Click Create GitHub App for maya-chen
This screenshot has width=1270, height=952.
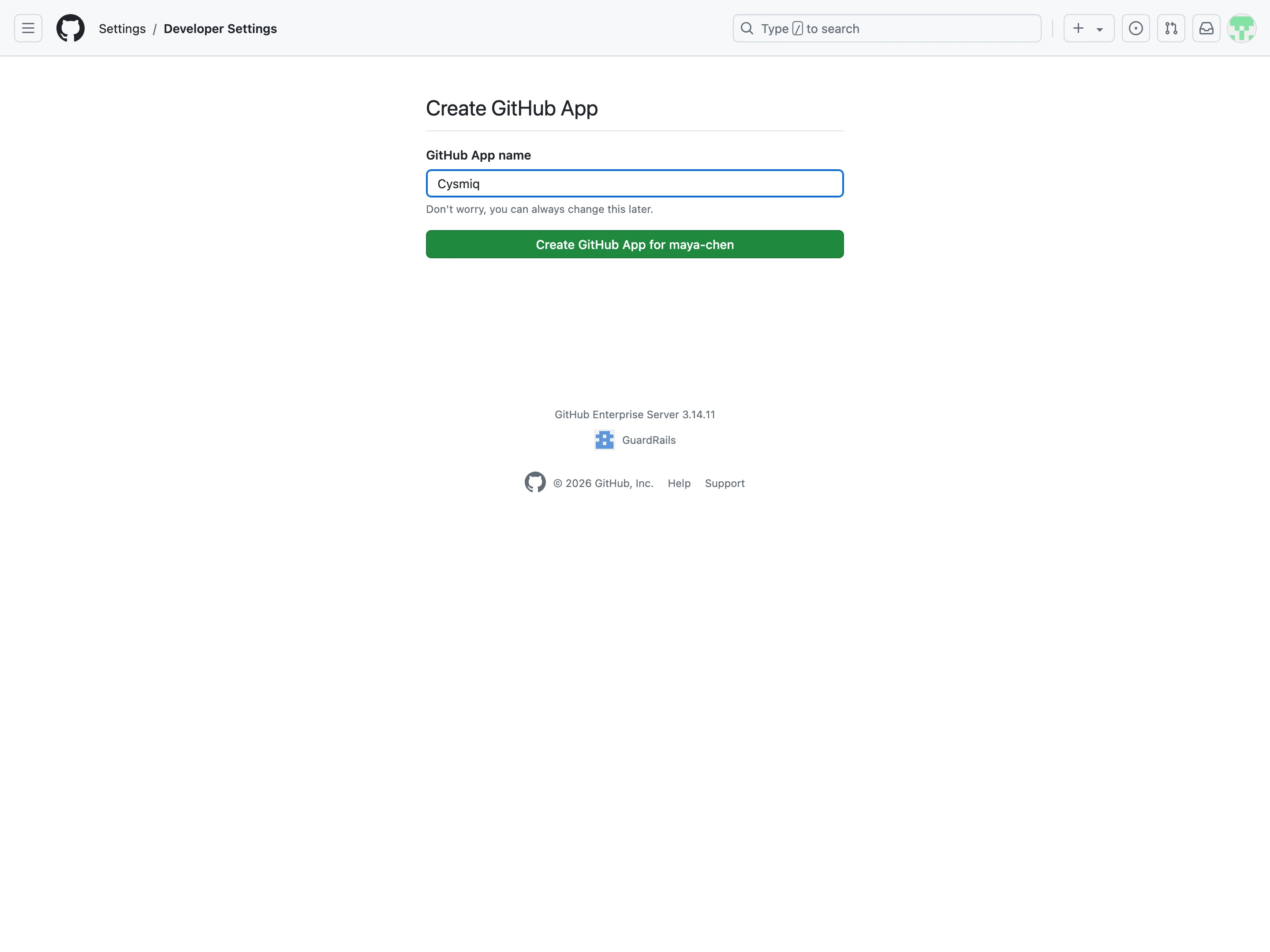[x=635, y=245]
